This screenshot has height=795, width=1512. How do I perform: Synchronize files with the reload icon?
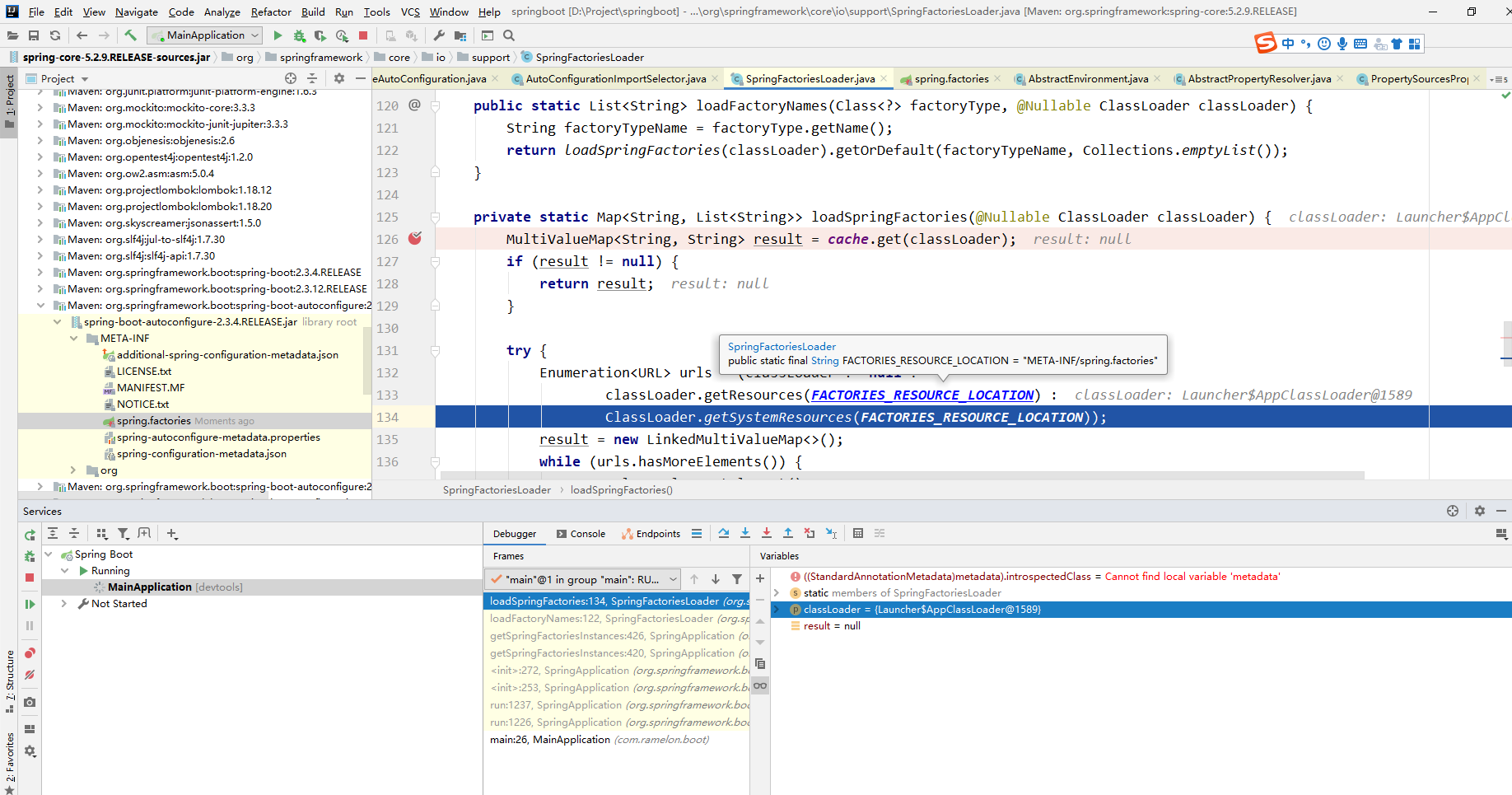coord(55,35)
